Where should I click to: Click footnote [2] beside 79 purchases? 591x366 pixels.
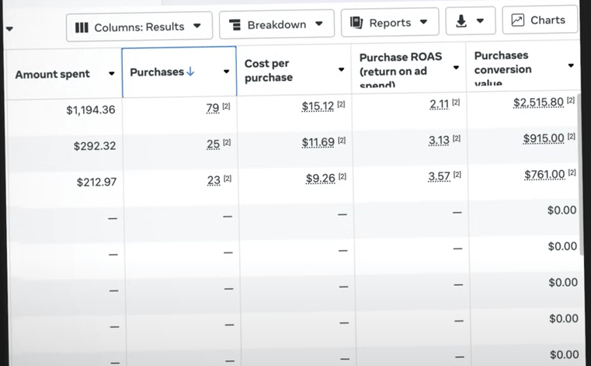(226, 107)
